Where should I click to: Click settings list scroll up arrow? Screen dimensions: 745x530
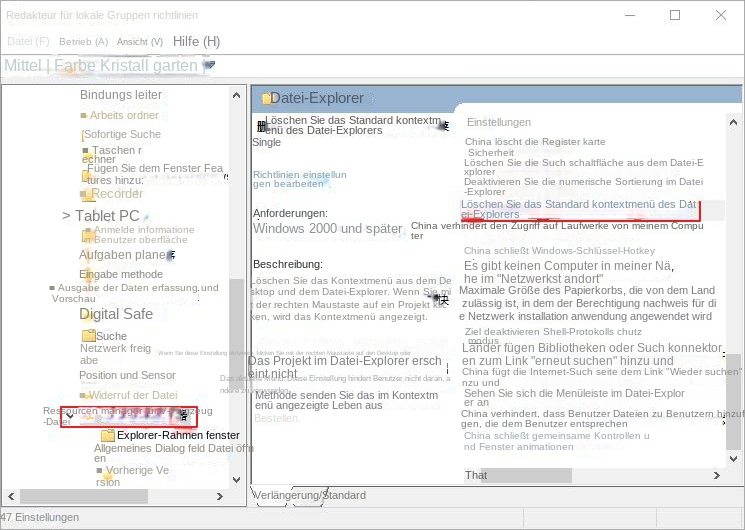pyautogui.click(x=733, y=122)
